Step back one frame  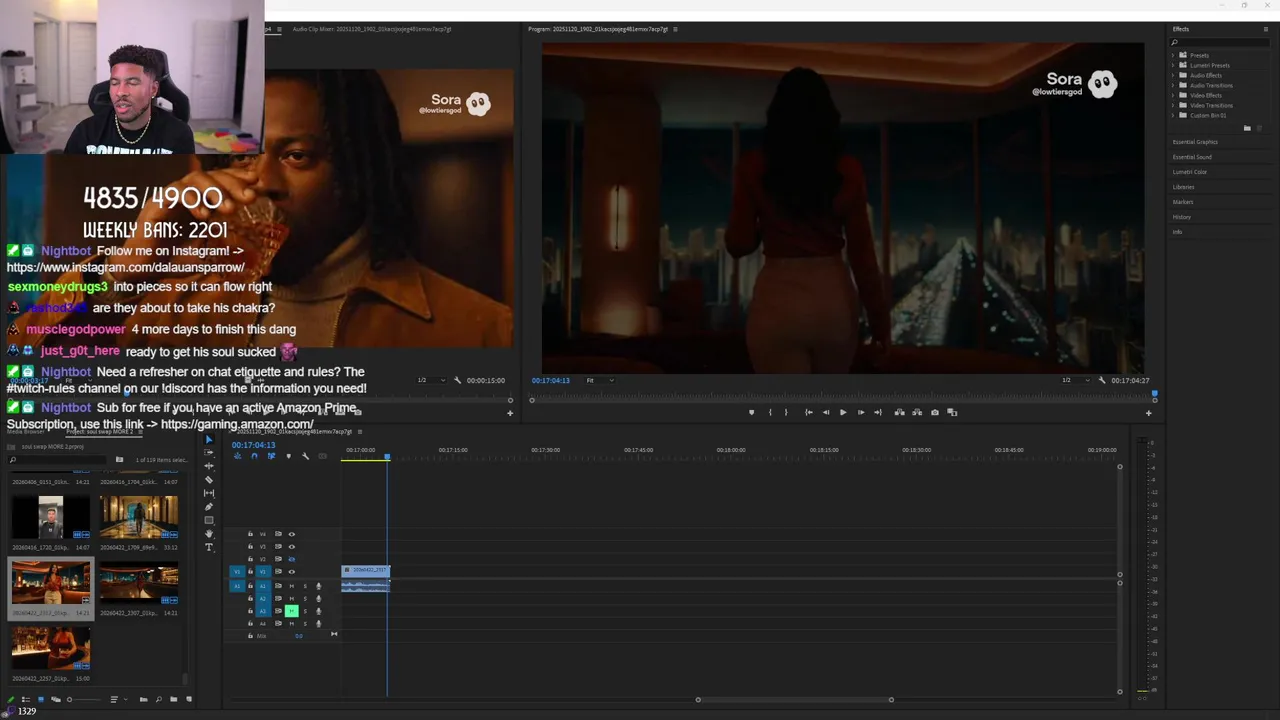(826, 412)
